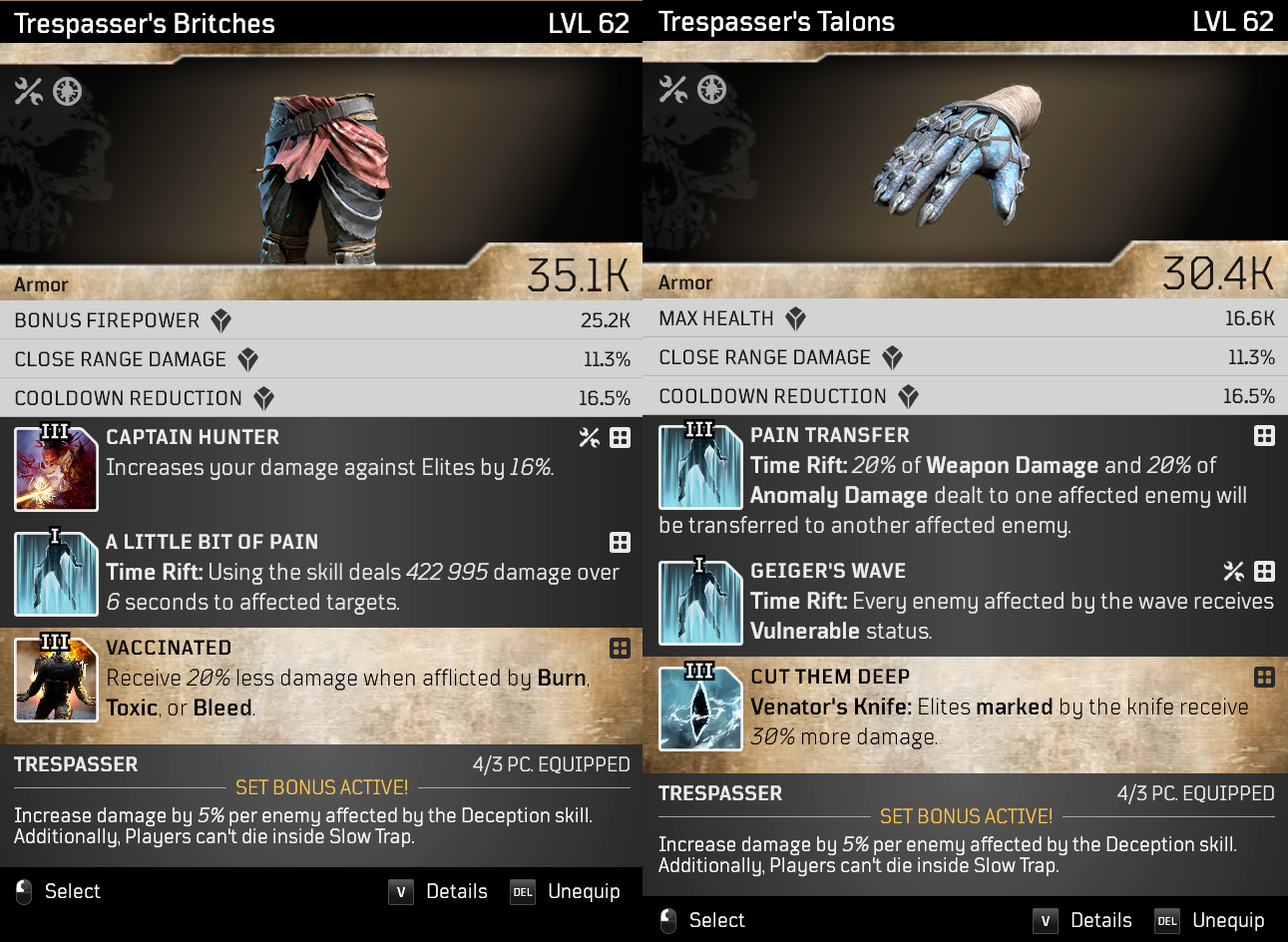Click the Britches Cooldown Reduction attribute row
This screenshot has width=1288, height=942.
[321, 398]
